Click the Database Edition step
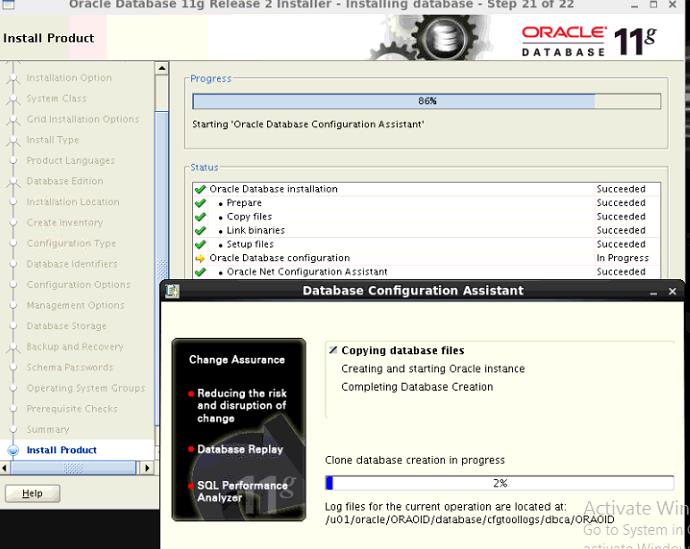Viewport: 690px width, 549px height. click(65, 181)
